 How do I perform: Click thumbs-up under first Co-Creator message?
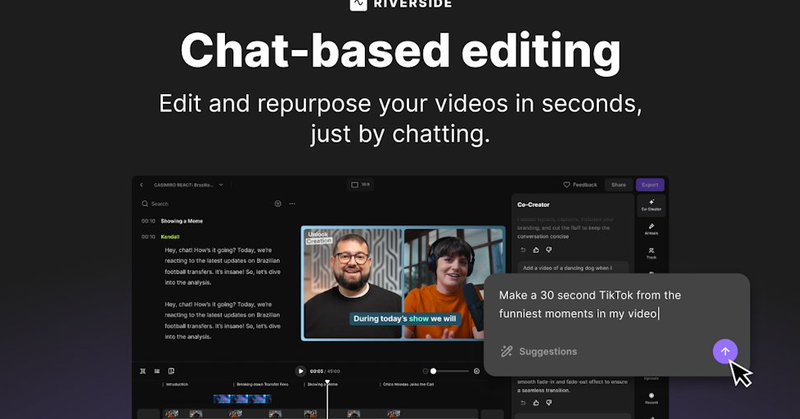(x=536, y=250)
